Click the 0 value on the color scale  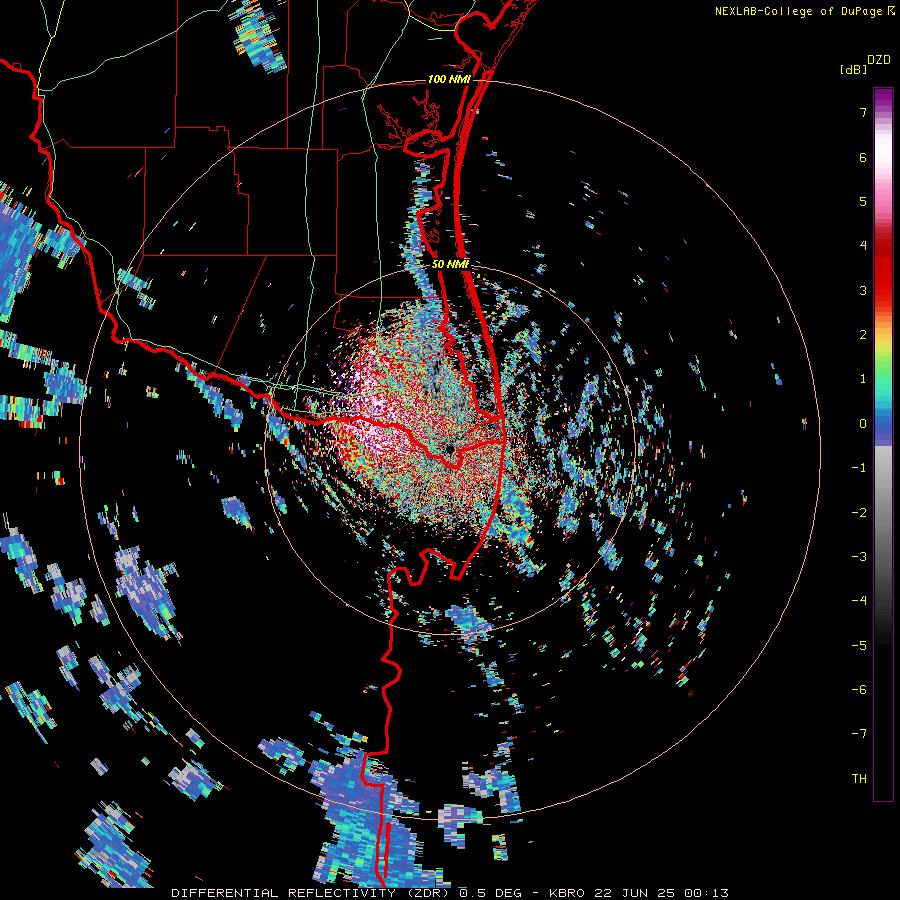tap(863, 424)
